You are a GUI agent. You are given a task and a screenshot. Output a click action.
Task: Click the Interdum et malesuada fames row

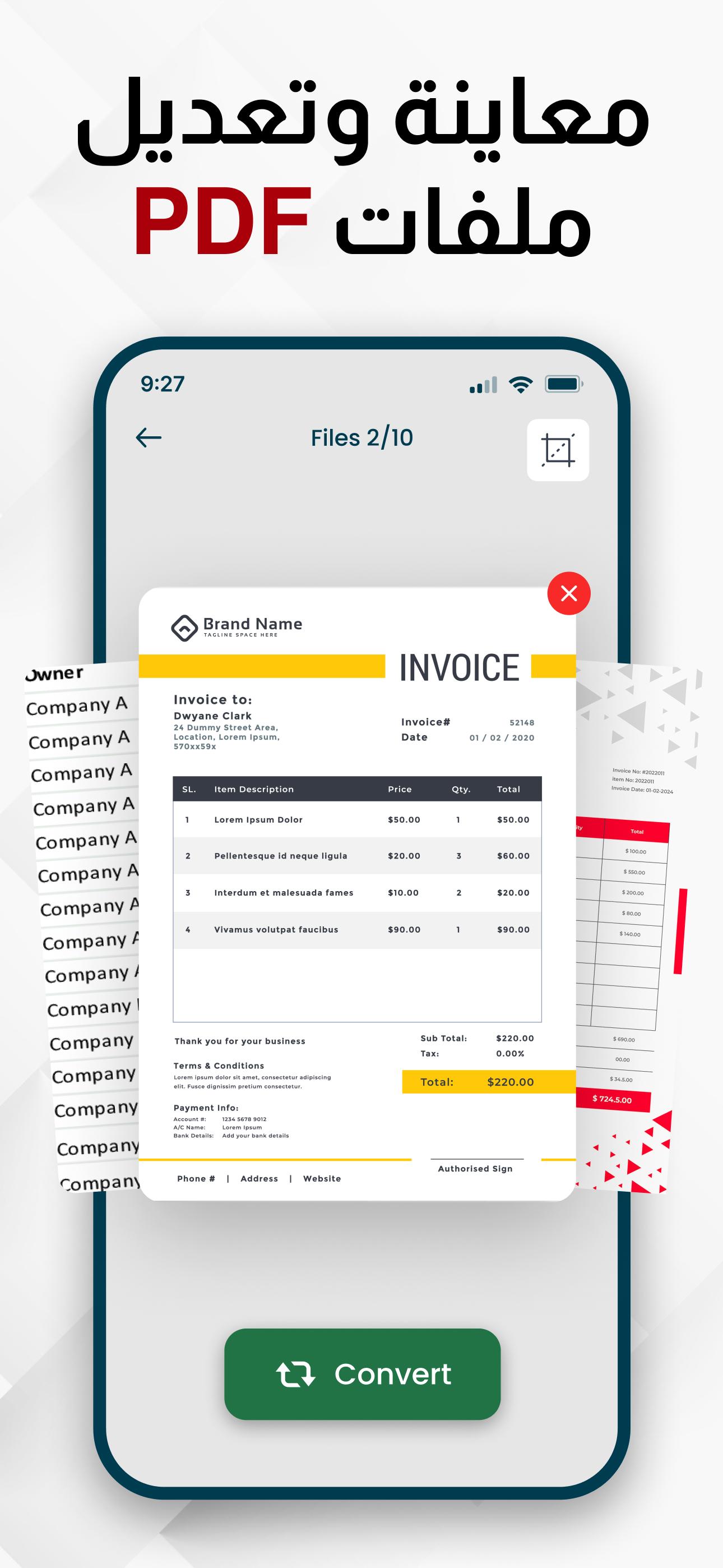click(357, 893)
